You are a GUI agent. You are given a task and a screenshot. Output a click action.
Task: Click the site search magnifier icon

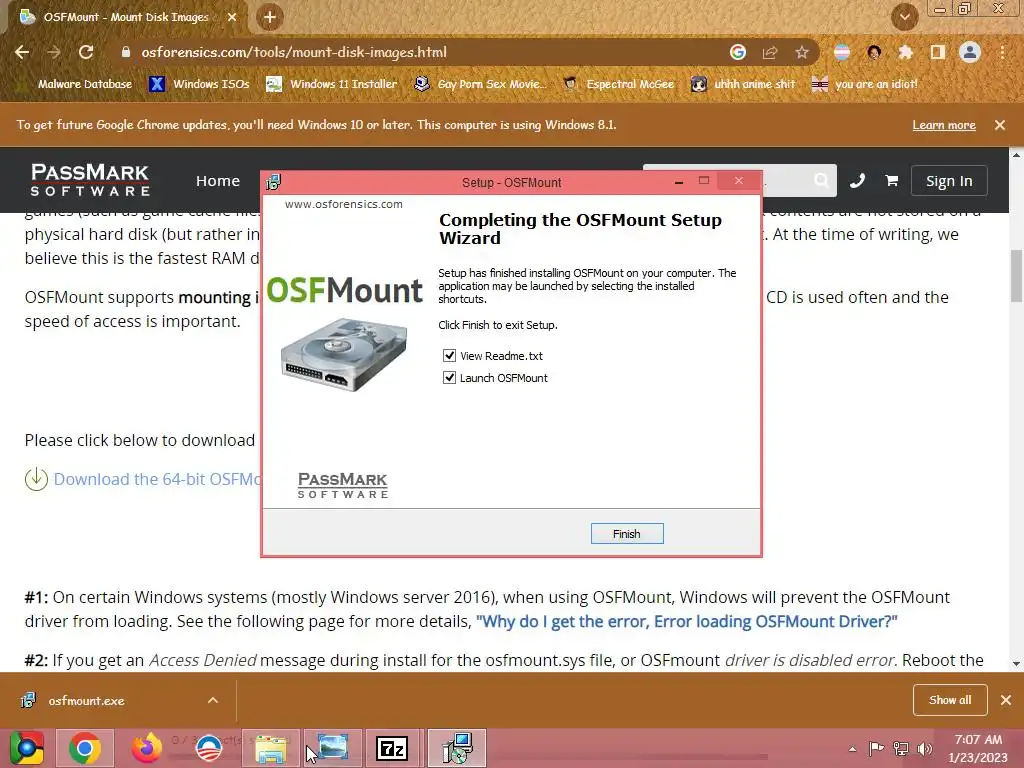[x=822, y=180]
